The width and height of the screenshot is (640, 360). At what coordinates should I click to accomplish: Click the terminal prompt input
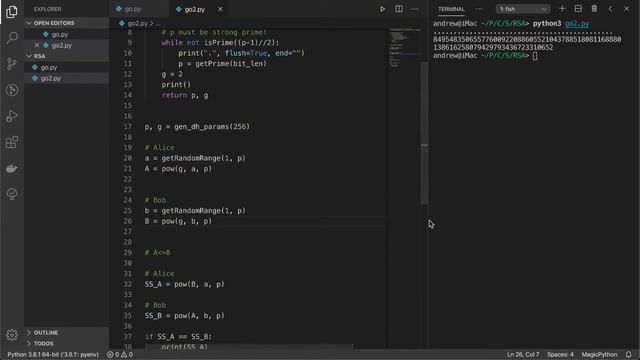535,56
